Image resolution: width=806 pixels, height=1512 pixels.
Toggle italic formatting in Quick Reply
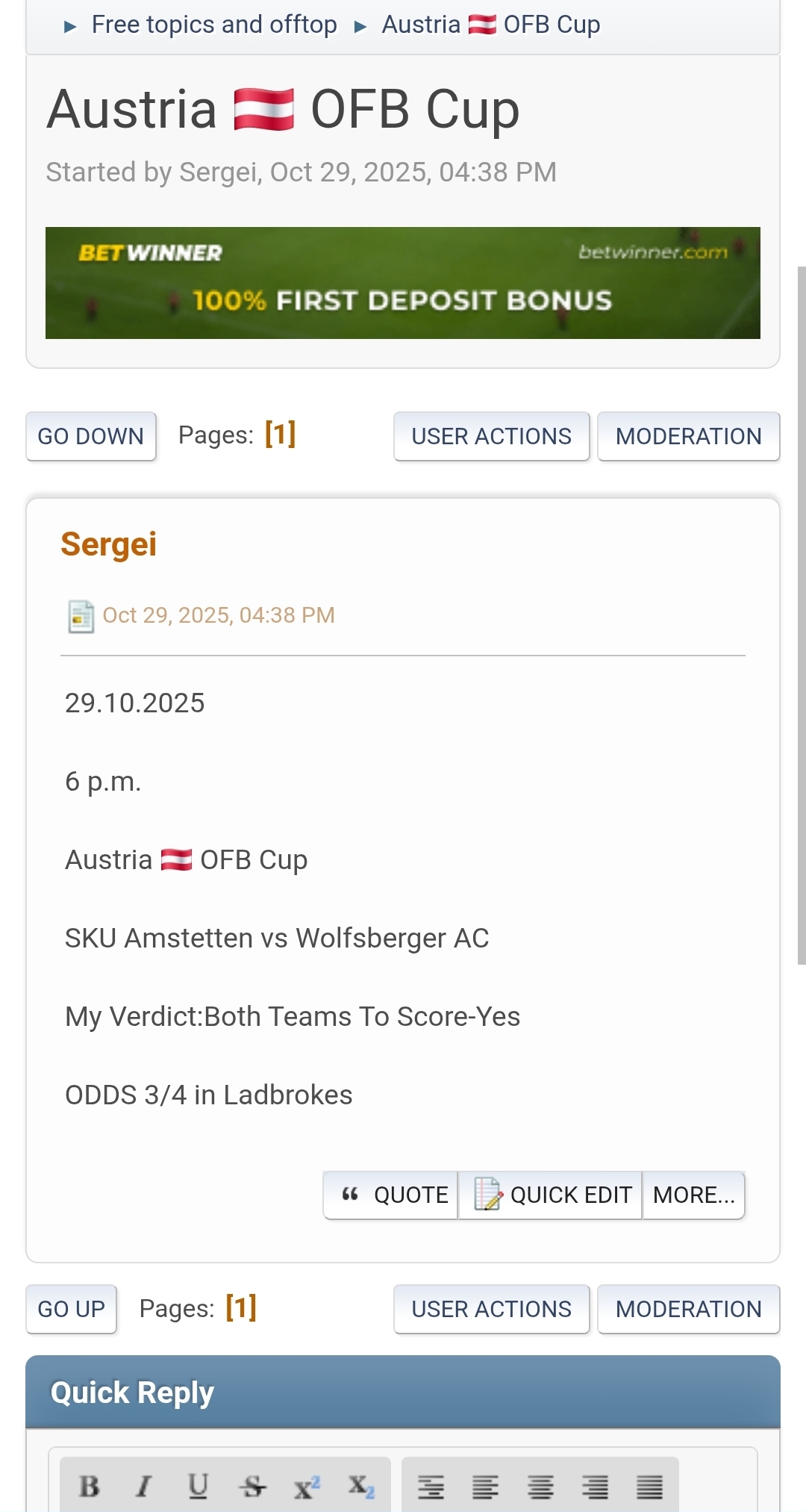[143, 1487]
